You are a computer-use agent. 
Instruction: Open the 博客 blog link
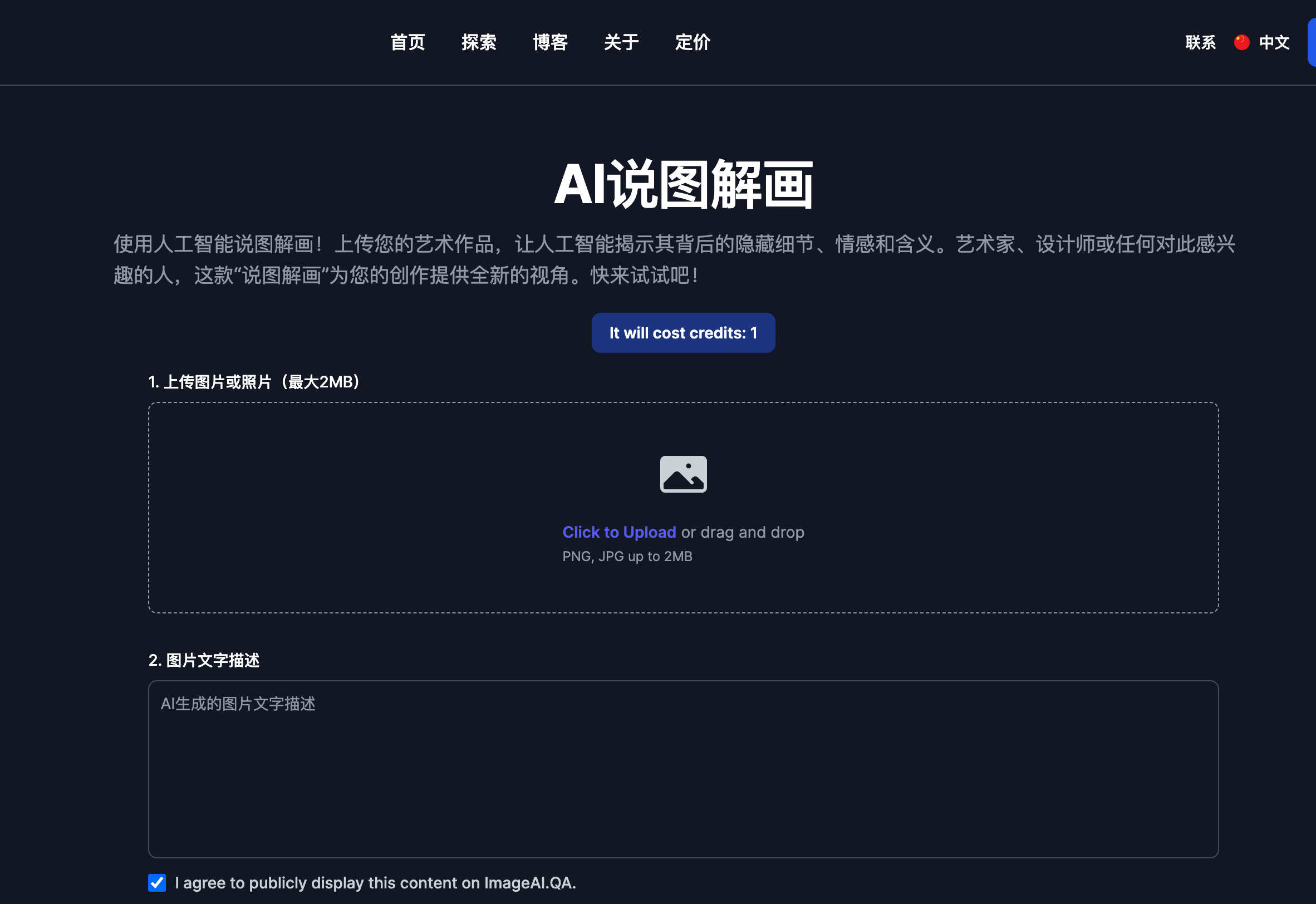pos(550,42)
